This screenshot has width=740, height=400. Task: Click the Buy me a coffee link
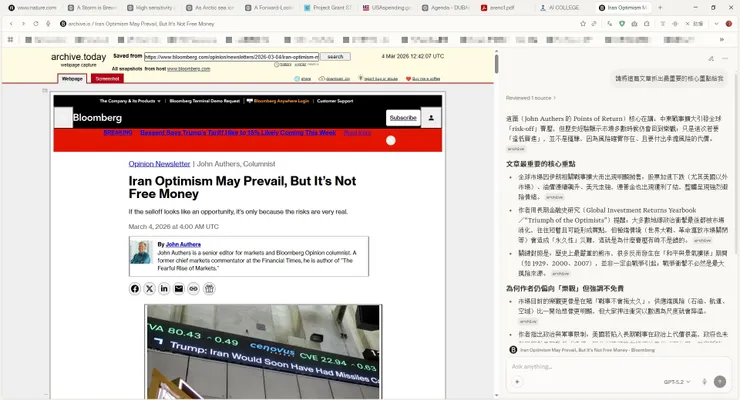(x=423, y=79)
